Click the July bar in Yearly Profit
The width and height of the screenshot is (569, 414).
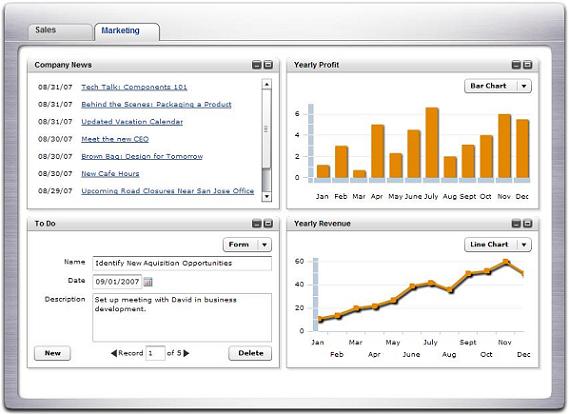[432, 143]
